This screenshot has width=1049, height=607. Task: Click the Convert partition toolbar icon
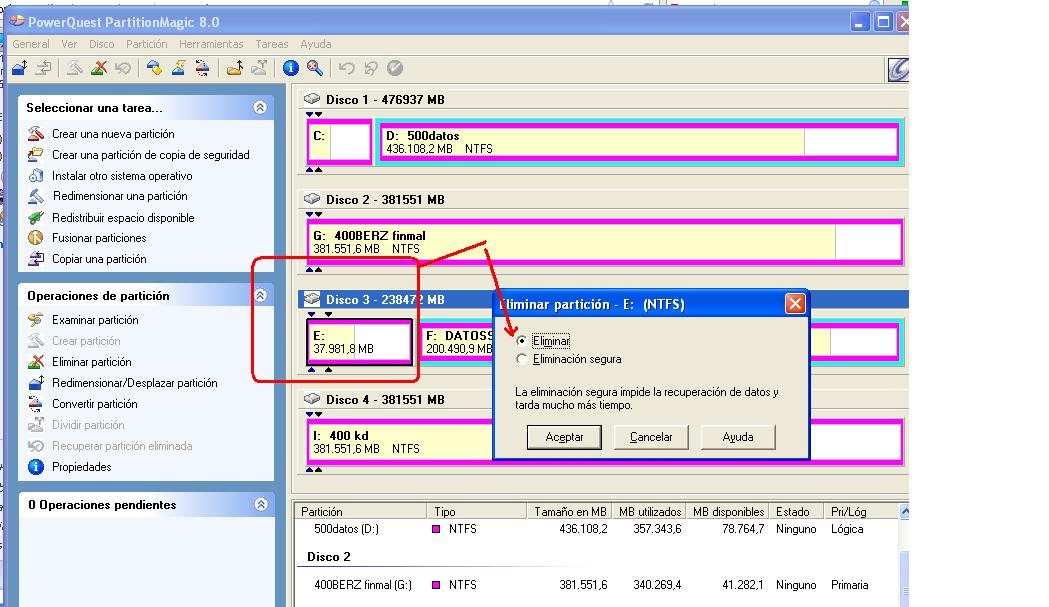coord(202,68)
